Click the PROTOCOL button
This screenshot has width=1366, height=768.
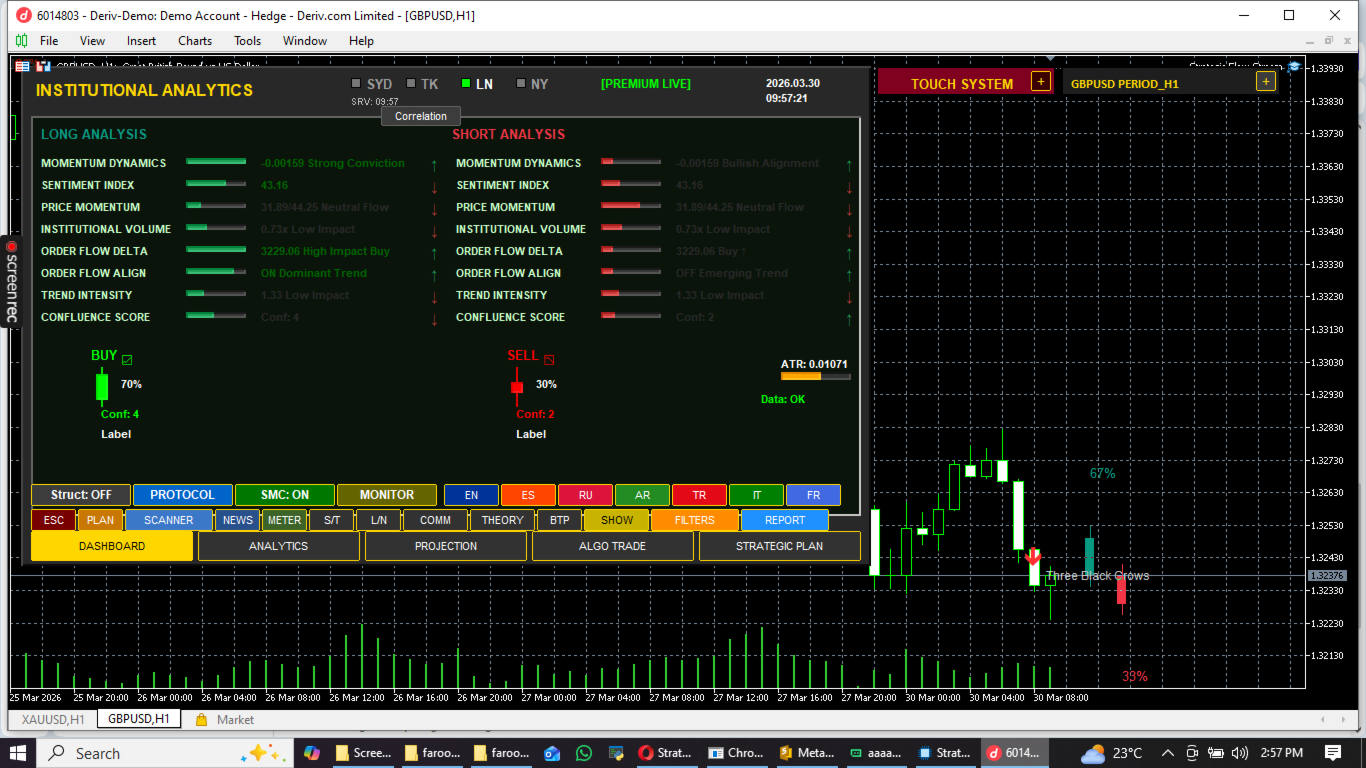click(183, 495)
